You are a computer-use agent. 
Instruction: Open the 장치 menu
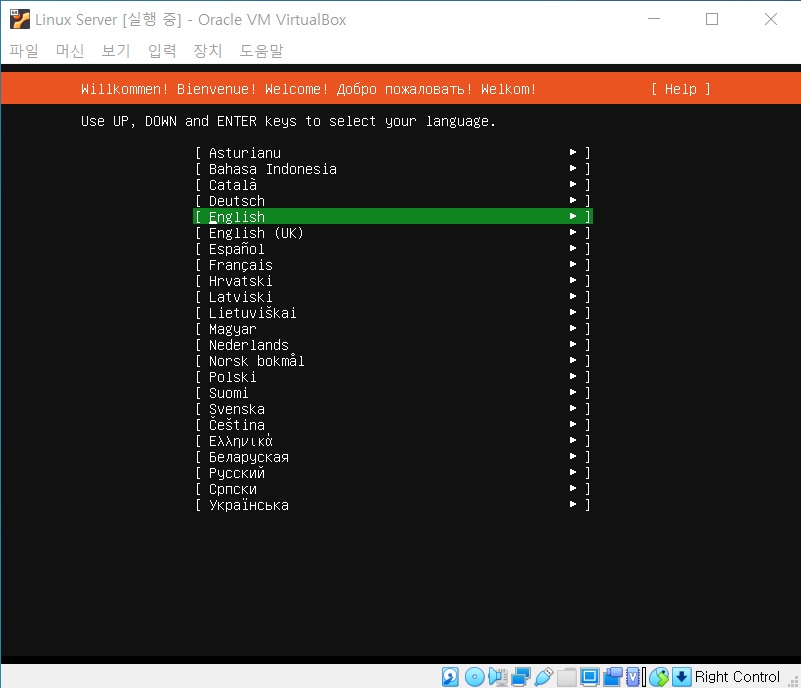[x=208, y=51]
